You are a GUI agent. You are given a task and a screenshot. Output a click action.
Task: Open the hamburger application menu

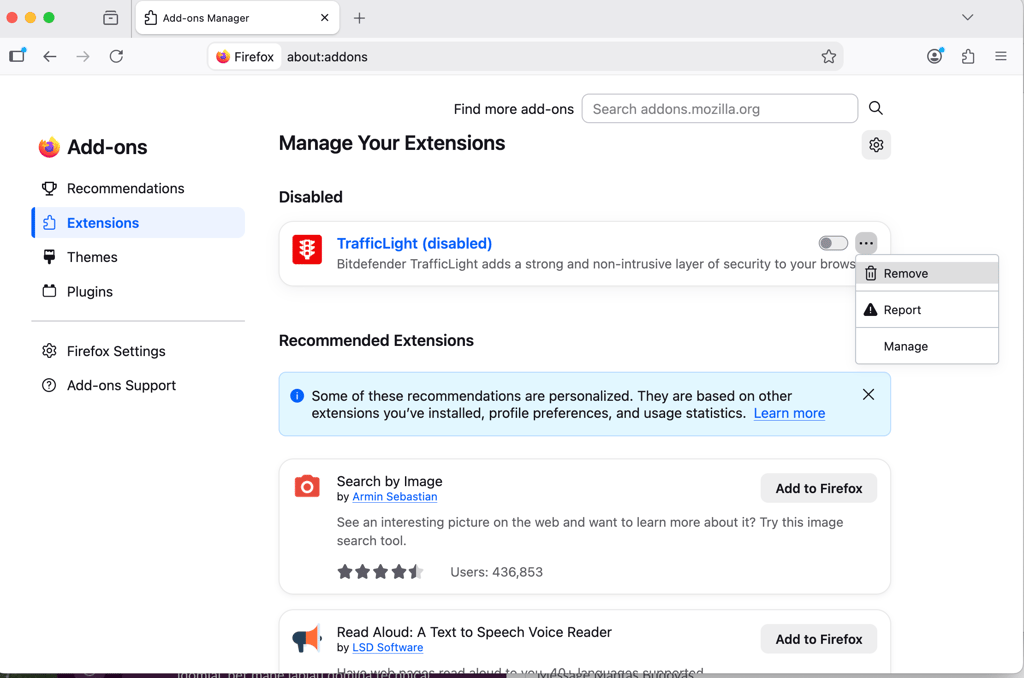click(1000, 56)
